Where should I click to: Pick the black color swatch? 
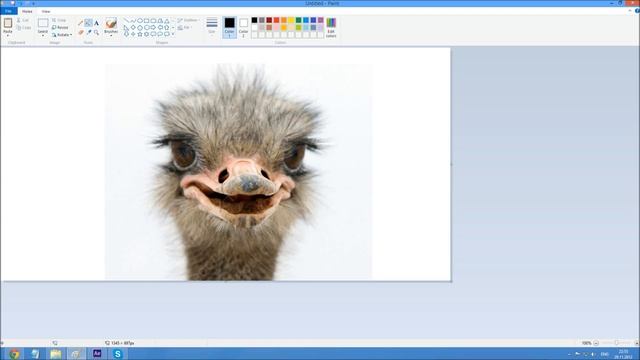pyautogui.click(x=254, y=20)
